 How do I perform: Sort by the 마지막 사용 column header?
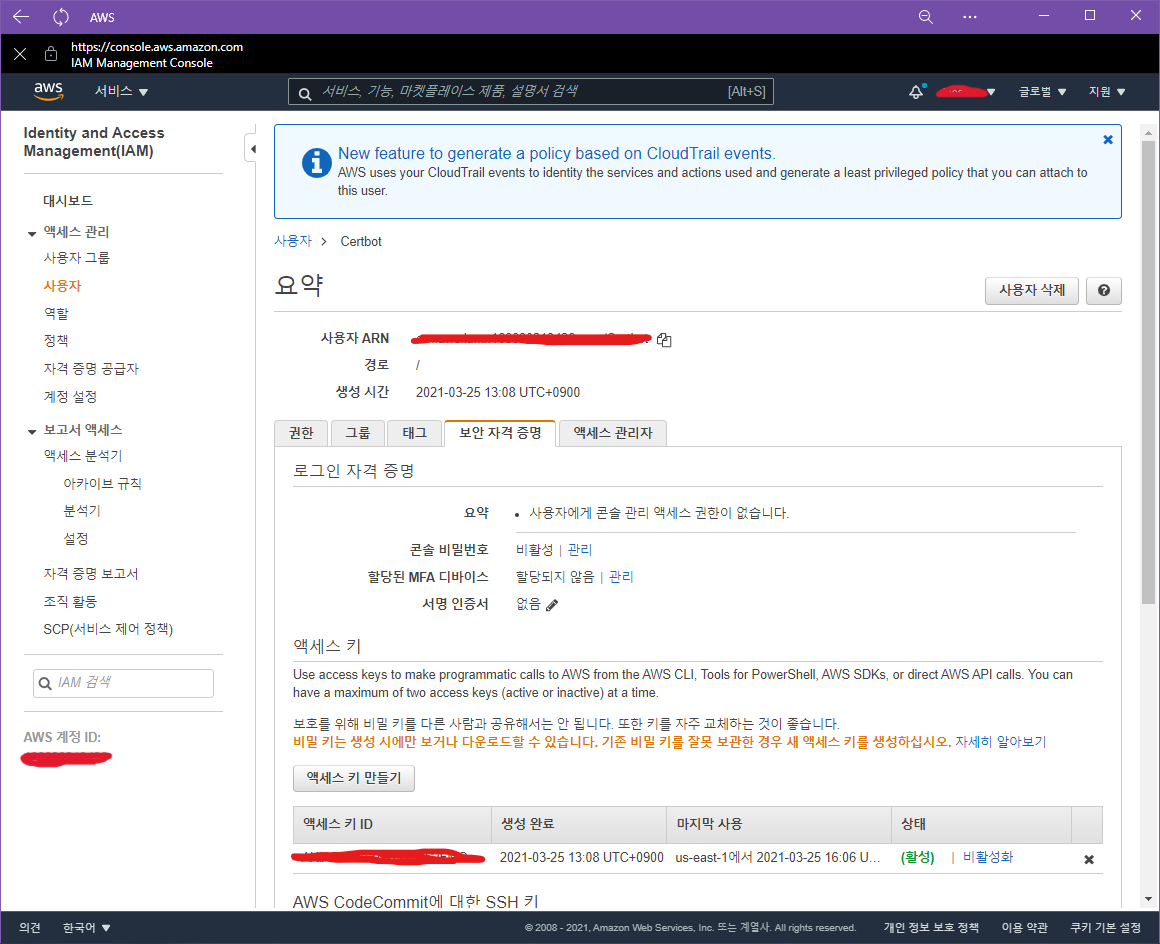pos(778,824)
